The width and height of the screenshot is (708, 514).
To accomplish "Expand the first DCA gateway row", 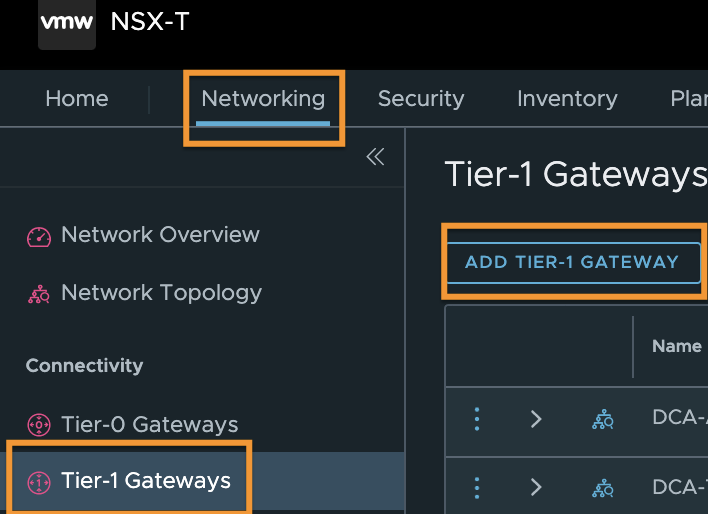I will 536,419.
